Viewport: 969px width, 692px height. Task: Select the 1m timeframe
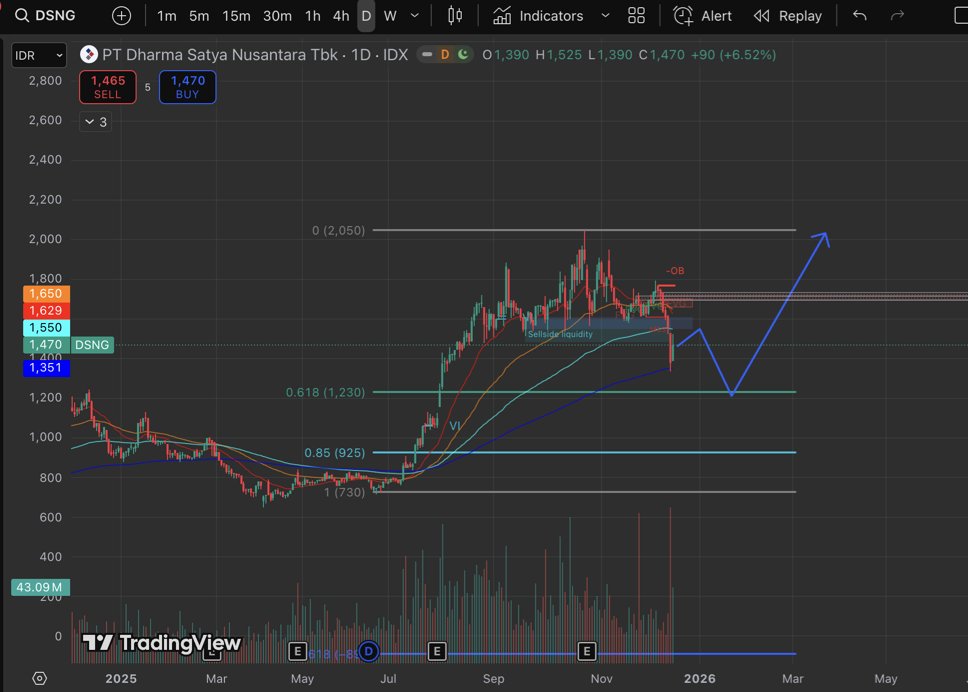point(166,15)
